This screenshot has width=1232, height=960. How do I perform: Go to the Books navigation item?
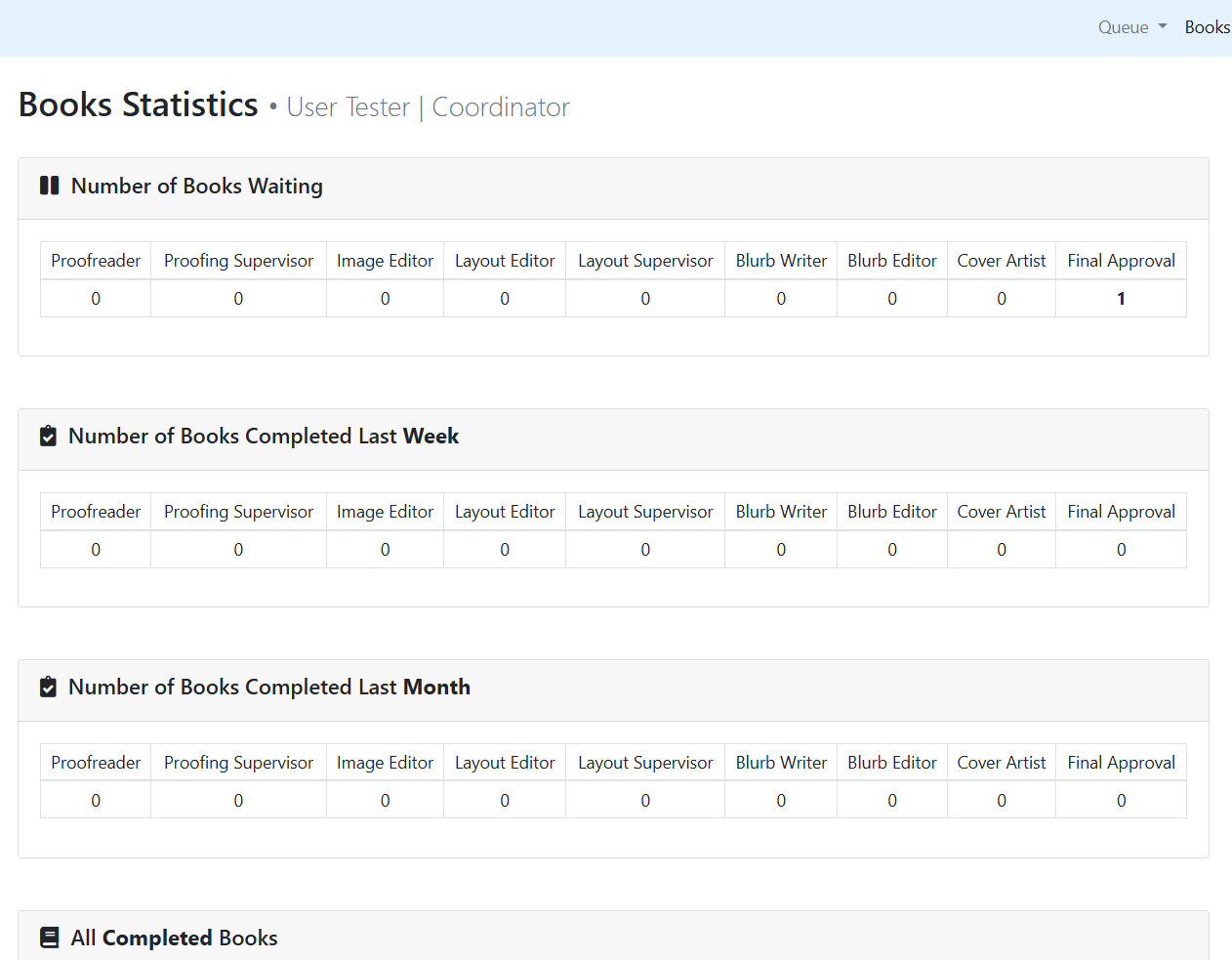1207,27
